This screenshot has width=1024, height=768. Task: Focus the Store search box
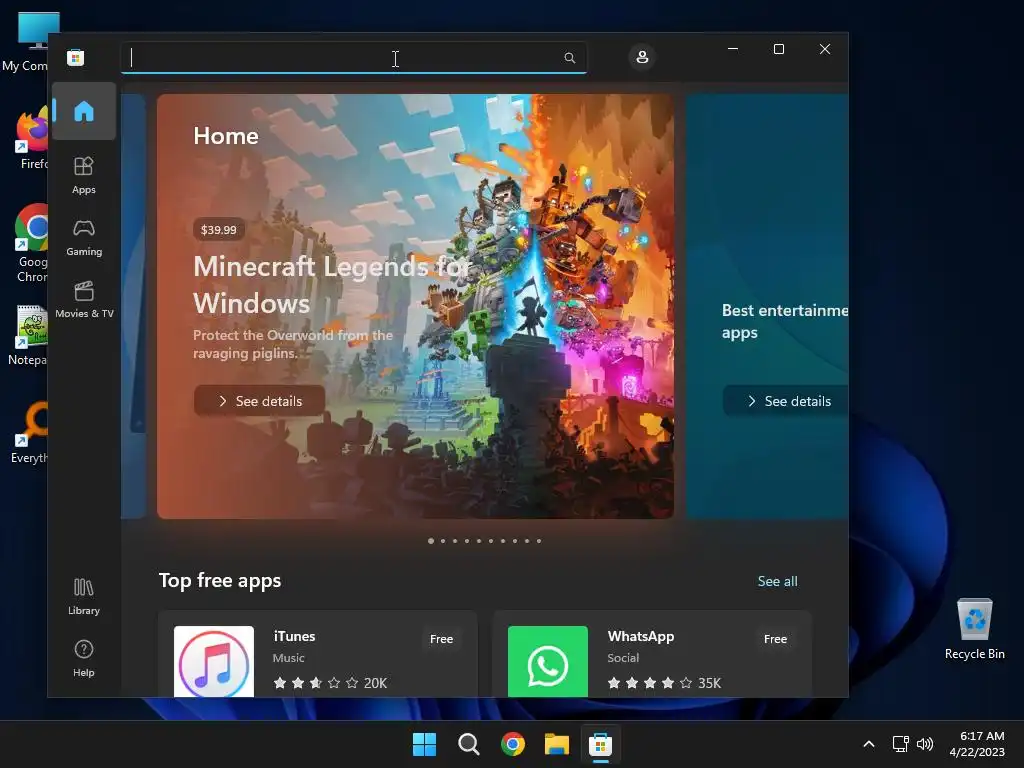pos(353,58)
